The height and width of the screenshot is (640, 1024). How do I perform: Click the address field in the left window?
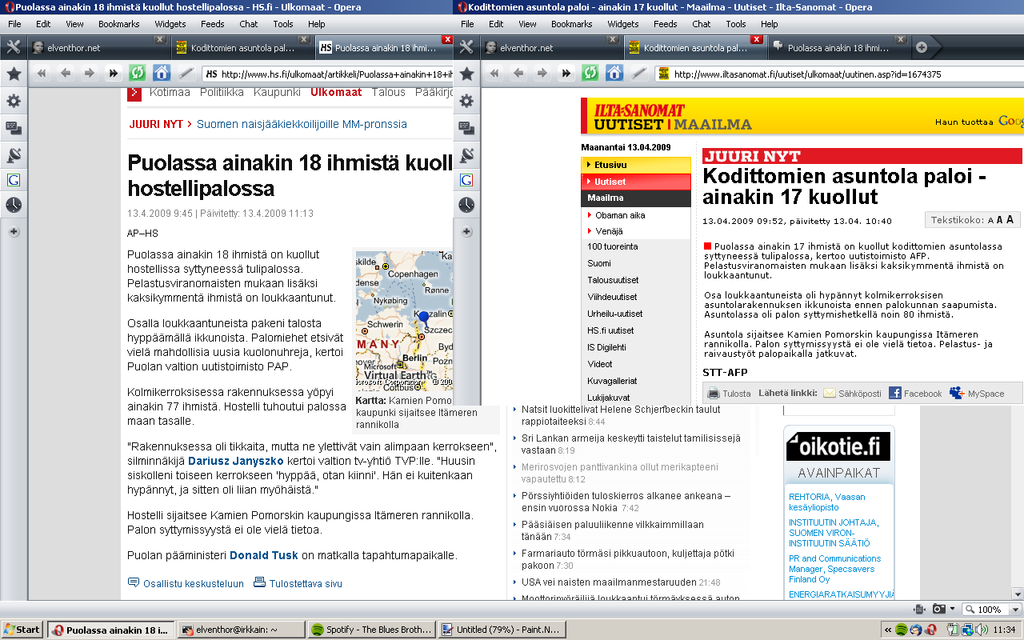[327, 74]
